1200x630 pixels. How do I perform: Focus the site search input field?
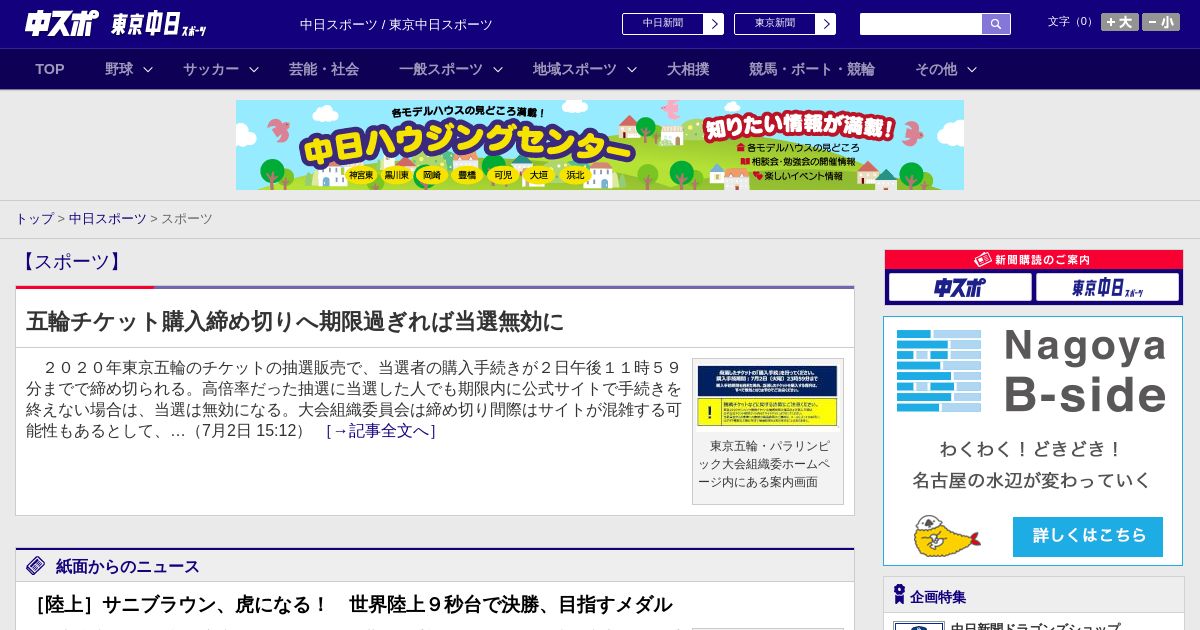click(921, 24)
